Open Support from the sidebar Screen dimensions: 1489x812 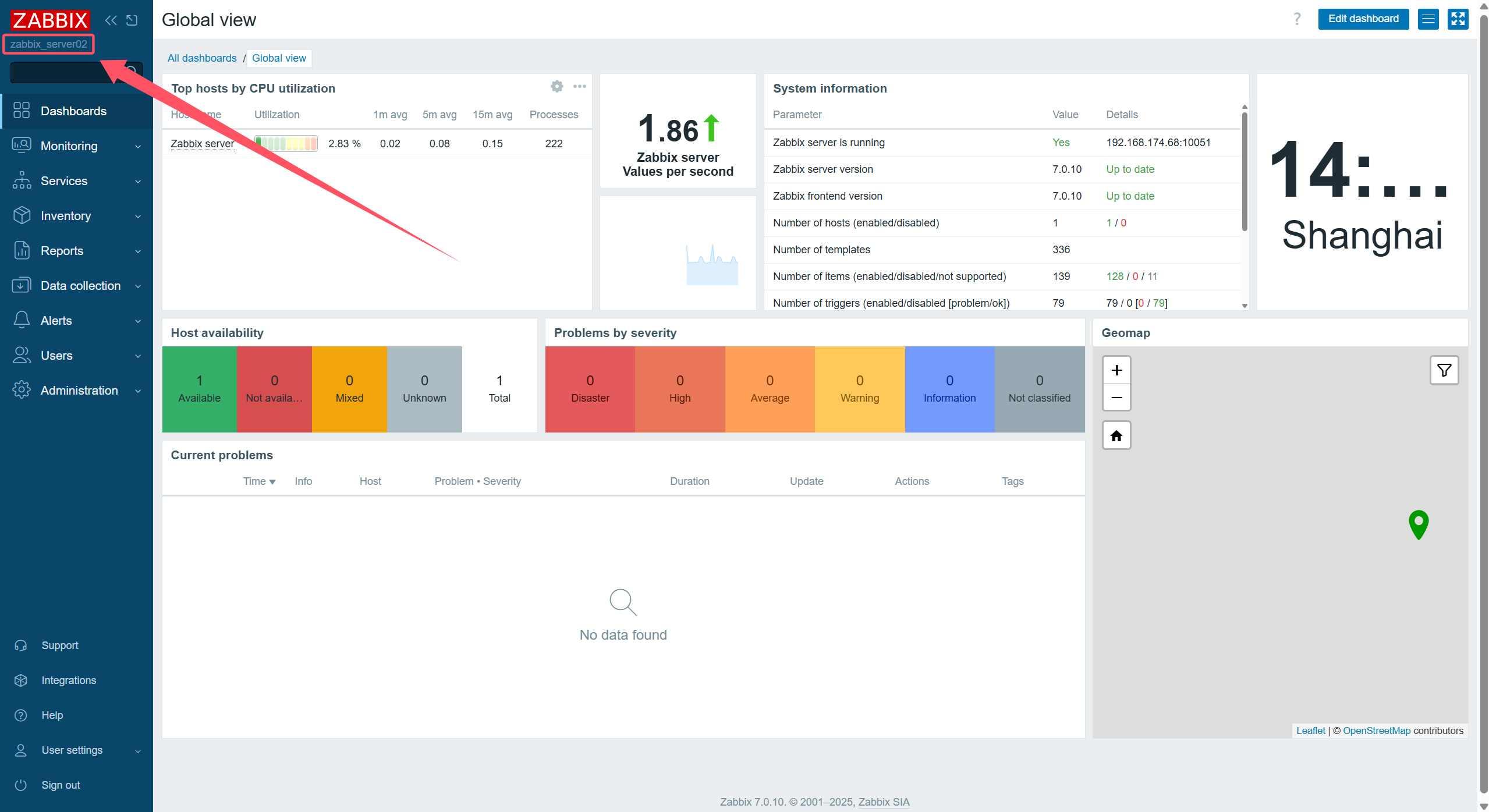59,645
